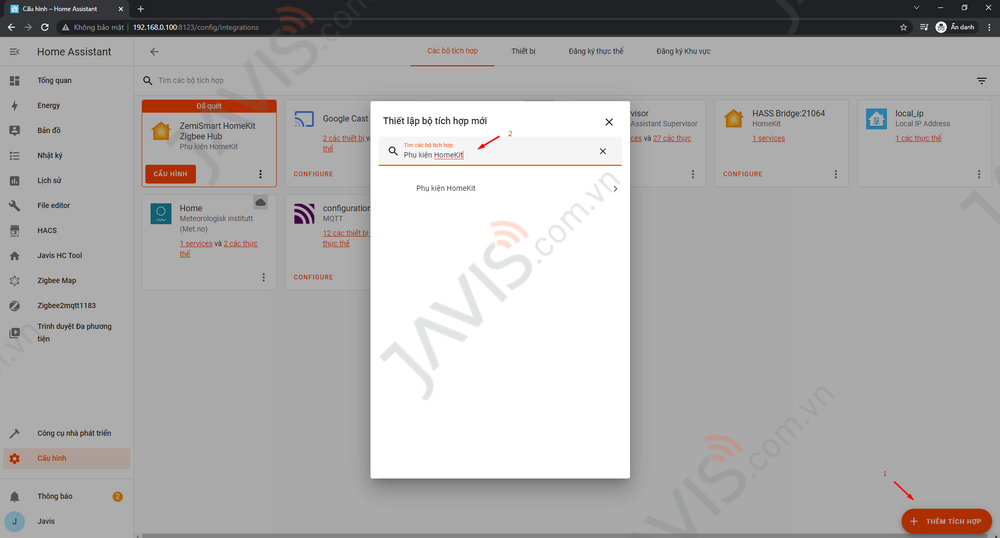
Task: Open Zigbee Map in sidebar
Action: coord(66,280)
